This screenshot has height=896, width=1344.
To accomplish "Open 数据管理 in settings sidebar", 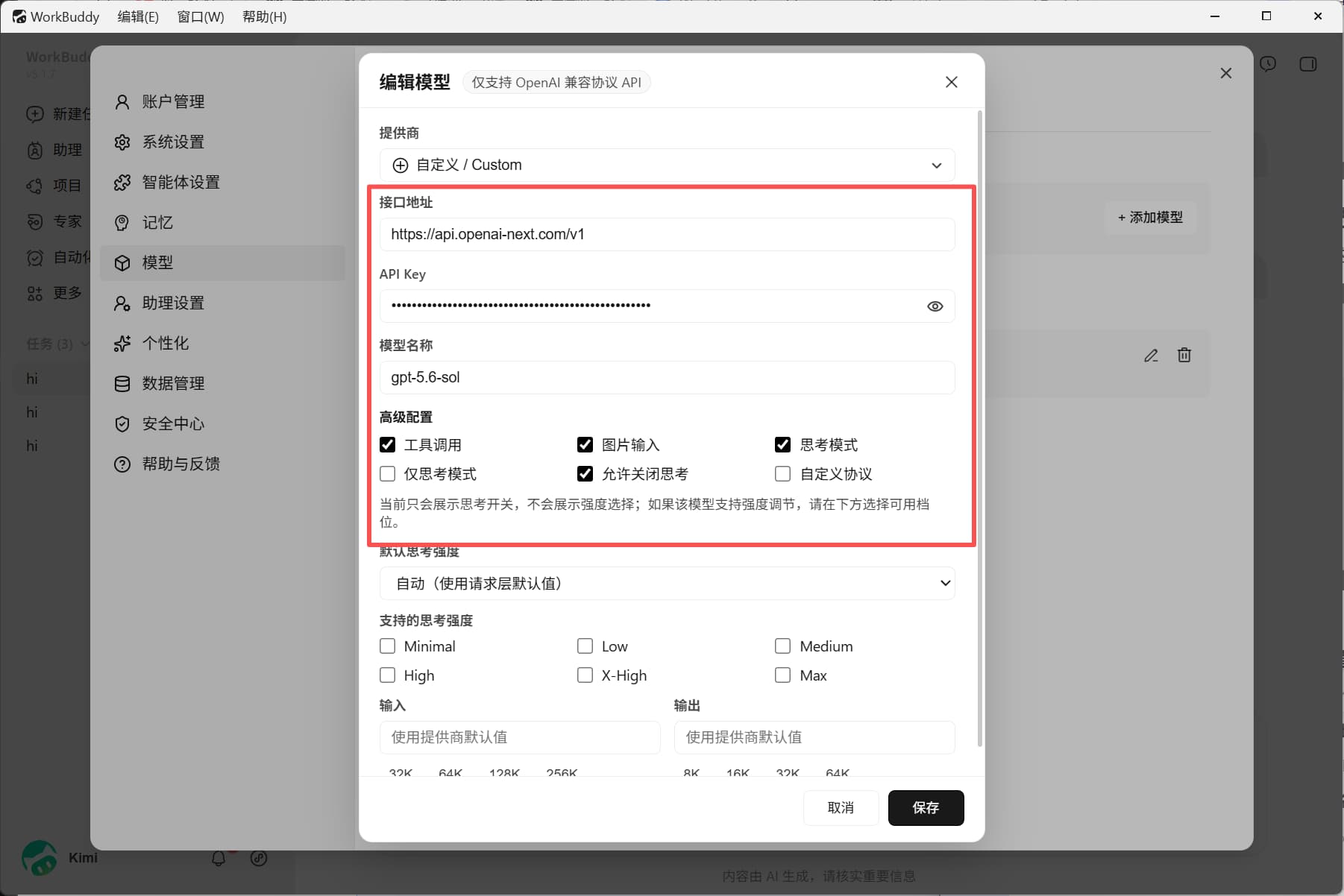I will click(222, 383).
